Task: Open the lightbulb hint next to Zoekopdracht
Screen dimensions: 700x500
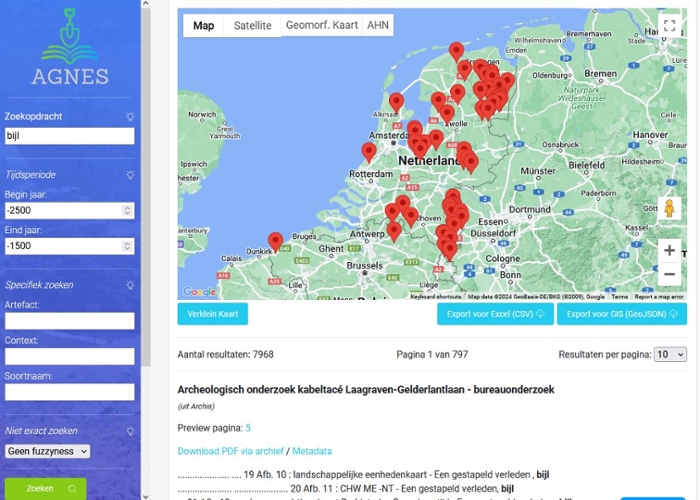Action: [x=130, y=117]
